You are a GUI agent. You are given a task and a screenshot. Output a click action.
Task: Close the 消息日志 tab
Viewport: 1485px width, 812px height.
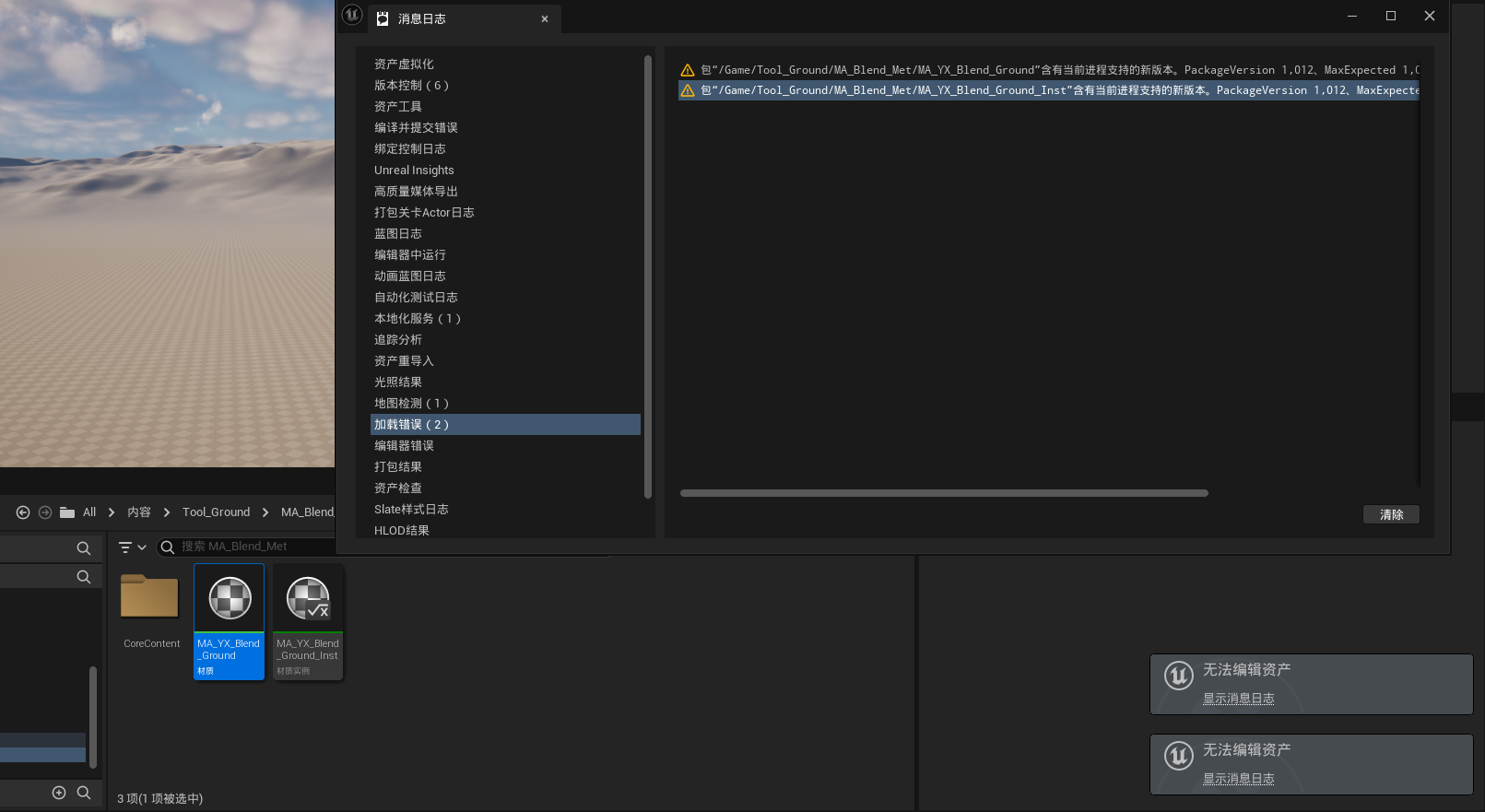coord(545,18)
